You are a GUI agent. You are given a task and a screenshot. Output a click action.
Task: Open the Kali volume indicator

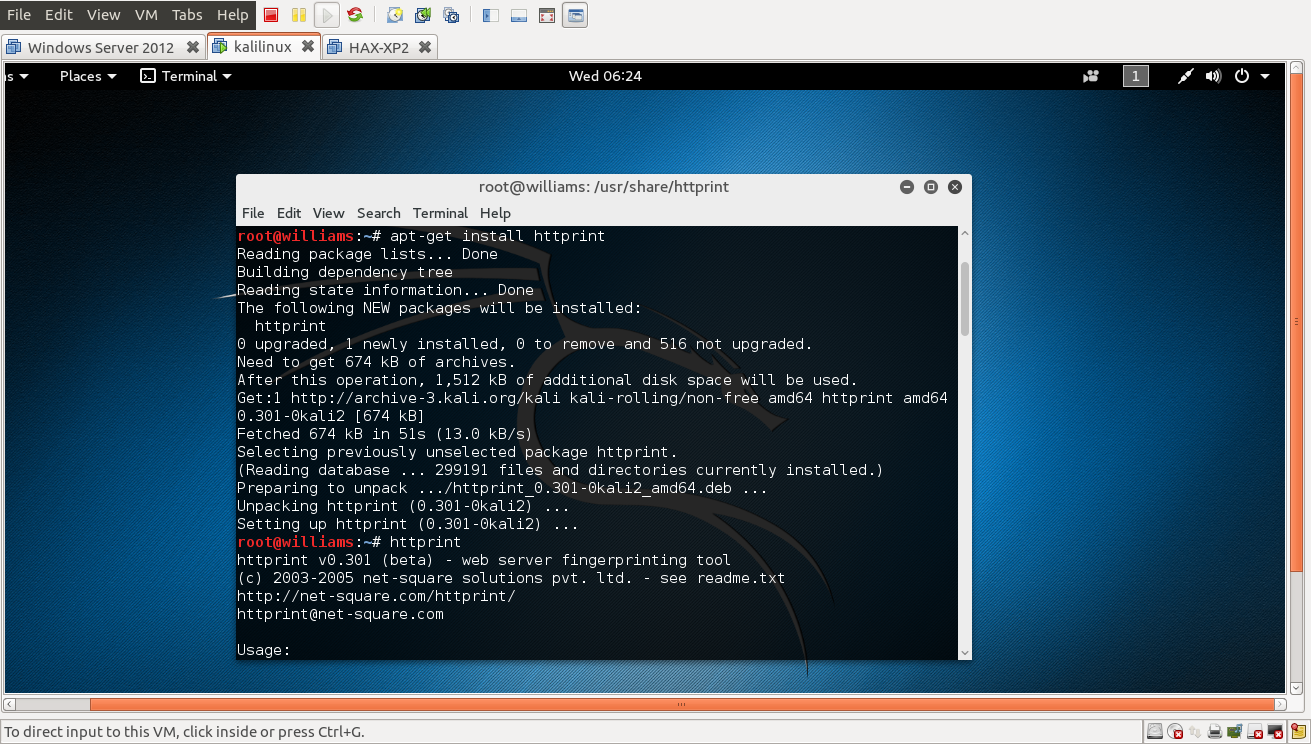pos(1214,76)
